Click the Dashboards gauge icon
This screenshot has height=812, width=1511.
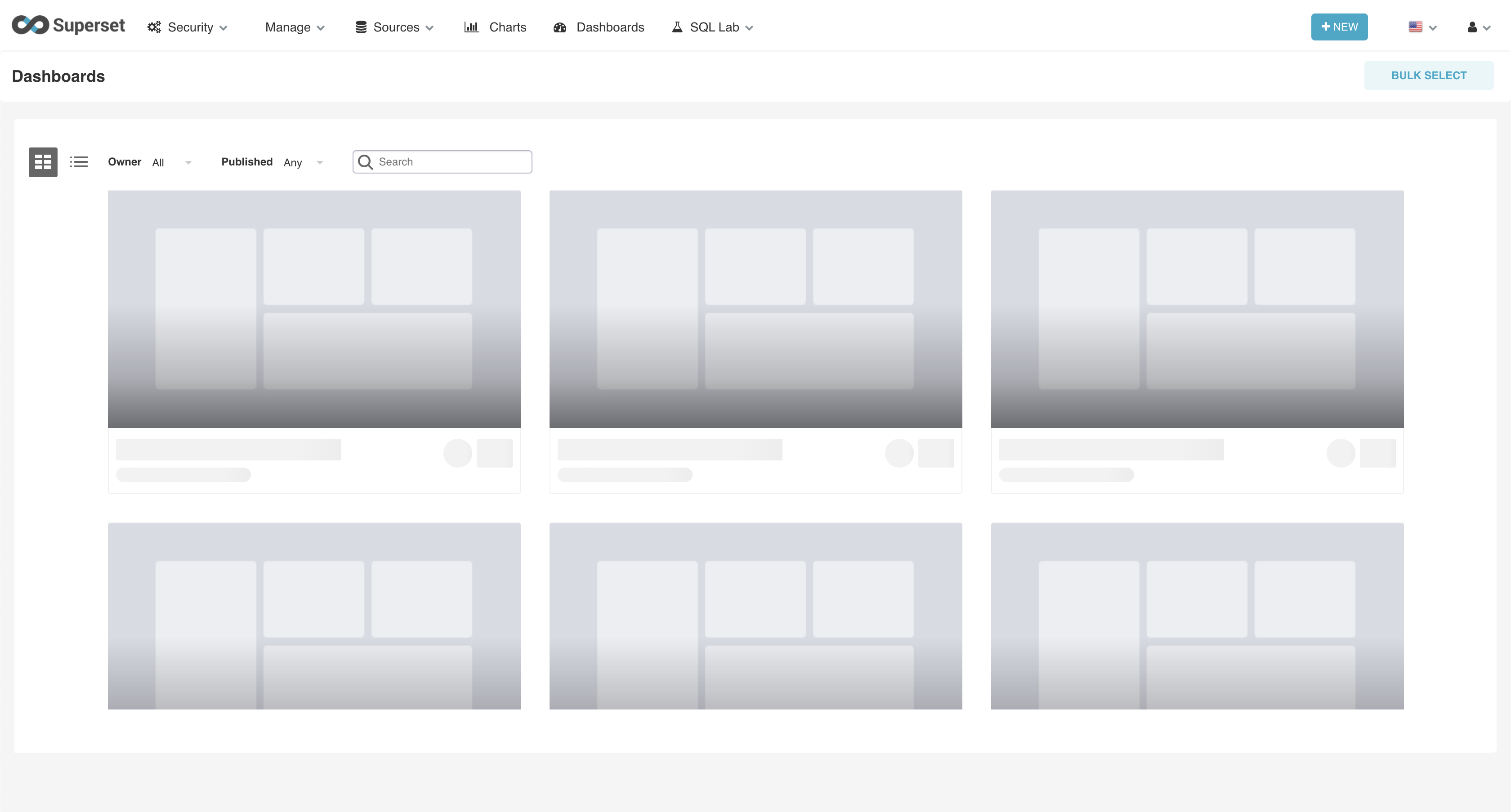pyautogui.click(x=559, y=27)
